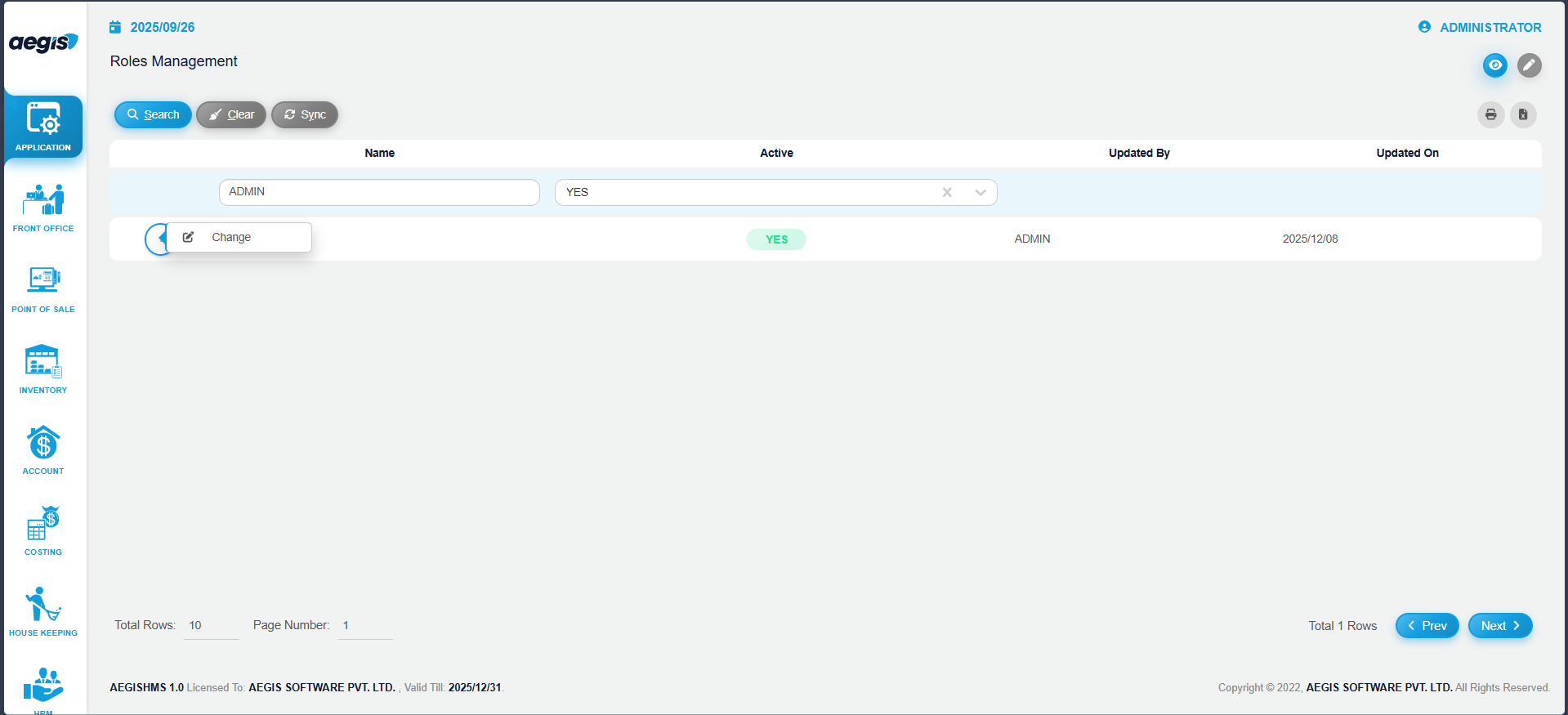Image resolution: width=1568 pixels, height=715 pixels.
Task: Open the House Keeping module
Action: [43, 612]
